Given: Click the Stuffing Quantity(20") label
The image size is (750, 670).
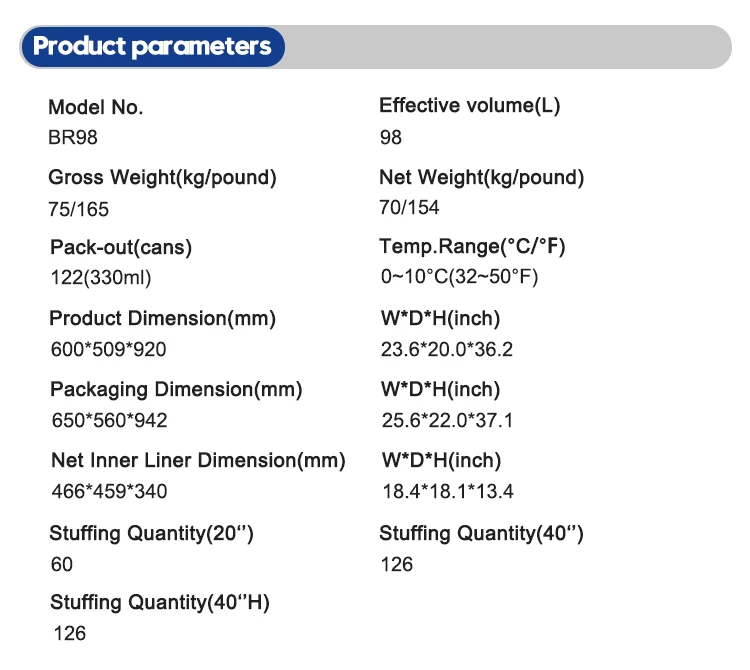Looking at the screenshot, I should point(151,534).
